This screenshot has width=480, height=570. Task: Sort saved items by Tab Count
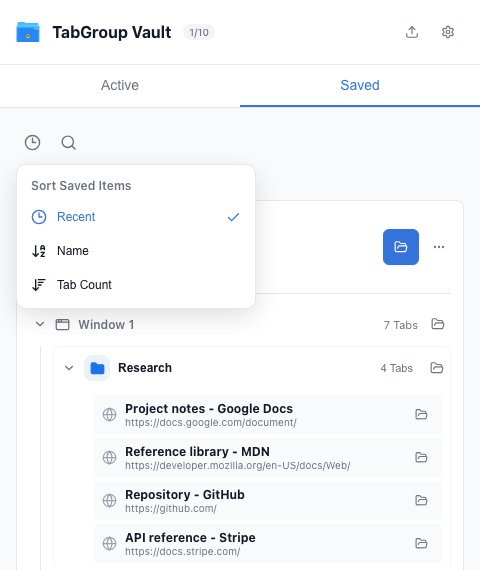coord(136,285)
